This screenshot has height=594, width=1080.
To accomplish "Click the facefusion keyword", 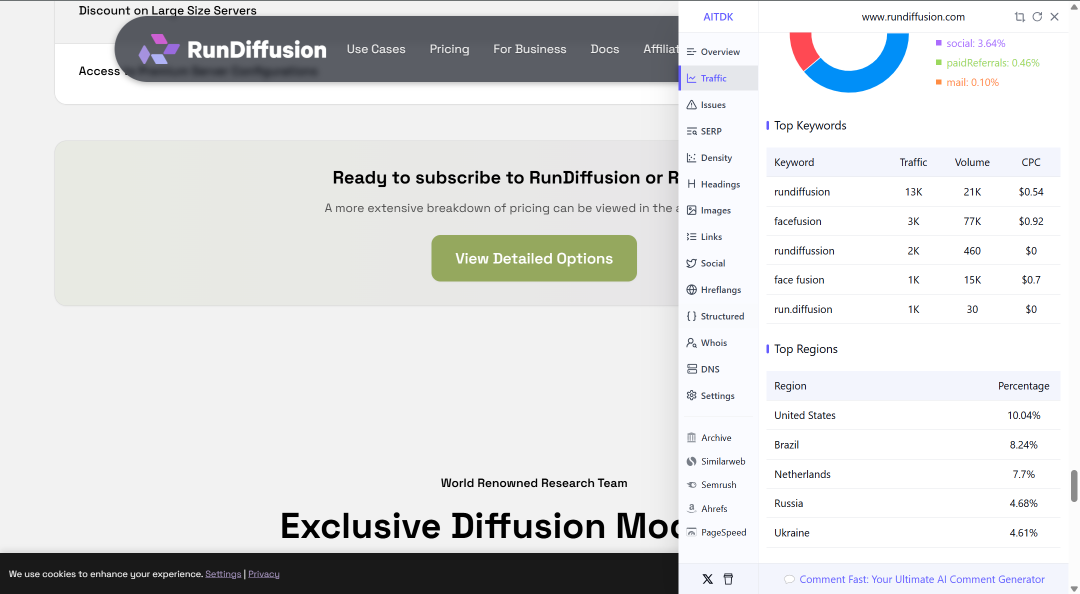I will coord(798,221).
